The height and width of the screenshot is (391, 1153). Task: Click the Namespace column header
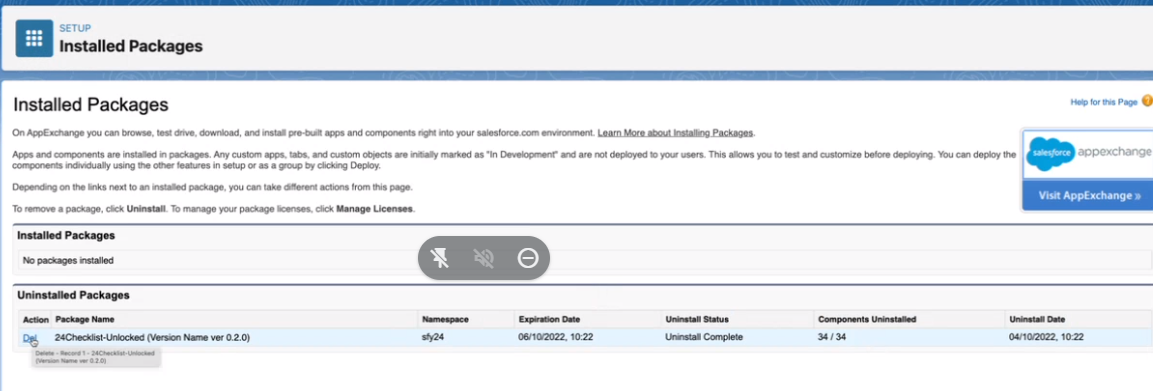446,320
